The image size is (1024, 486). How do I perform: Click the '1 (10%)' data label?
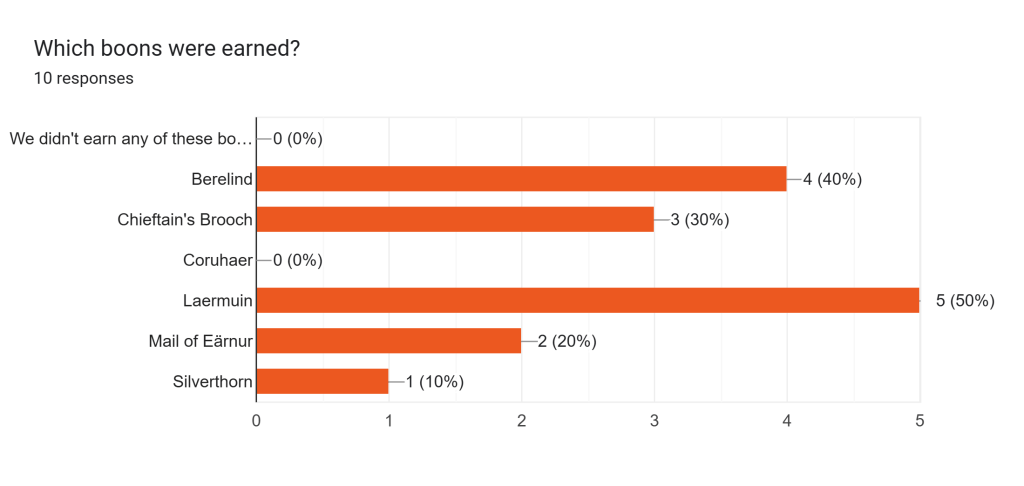[434, 381]
